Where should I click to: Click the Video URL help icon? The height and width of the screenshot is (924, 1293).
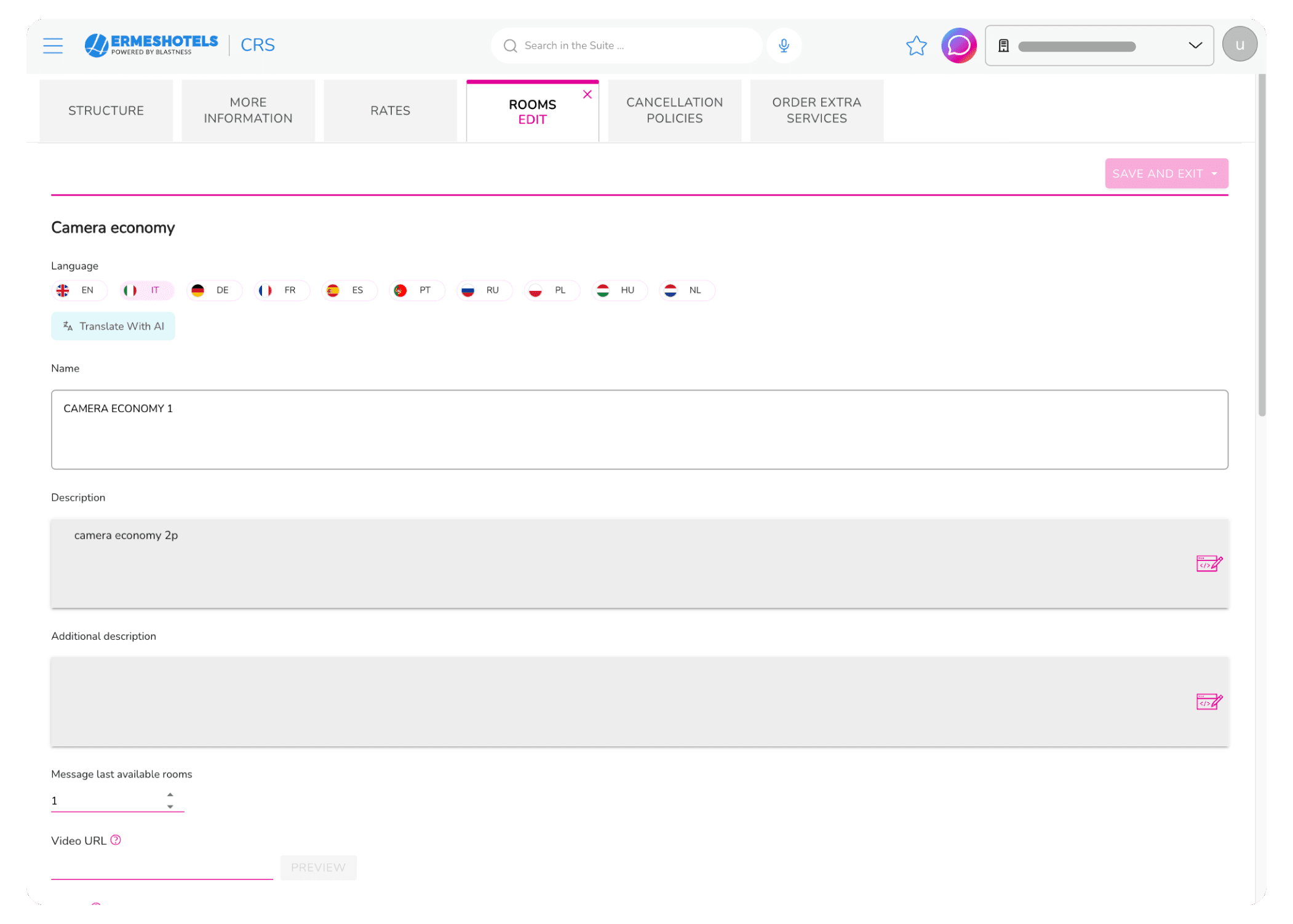[116, 840]
